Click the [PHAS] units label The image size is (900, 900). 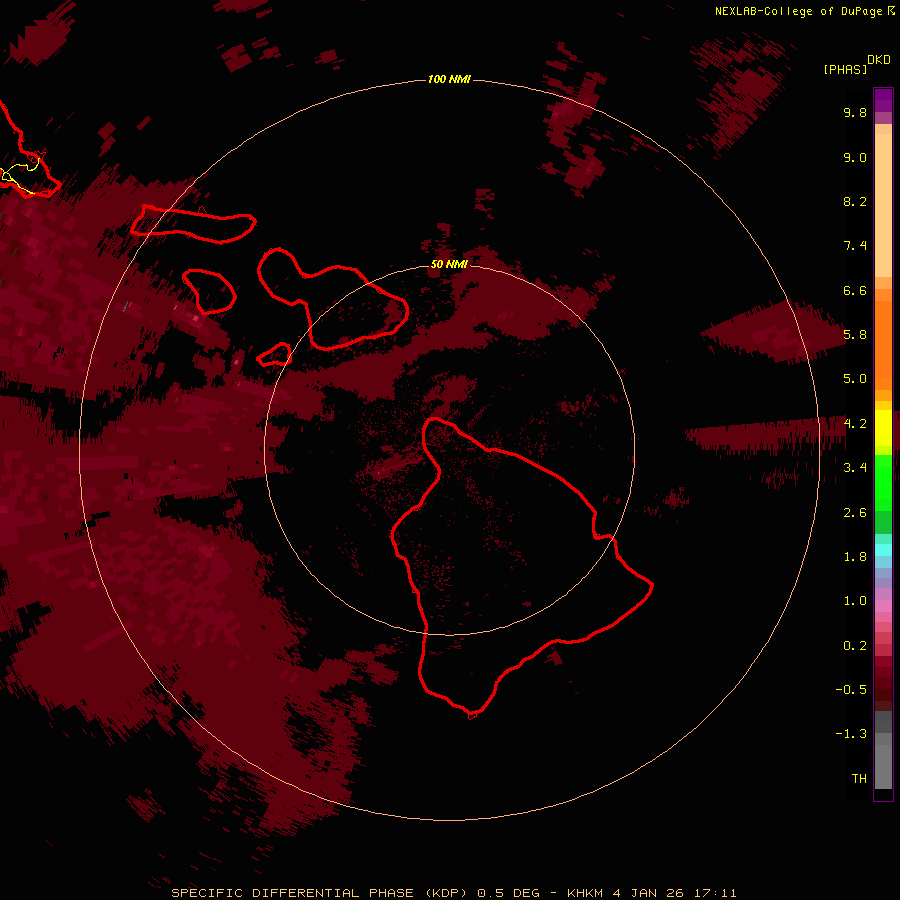pos(845,69)
